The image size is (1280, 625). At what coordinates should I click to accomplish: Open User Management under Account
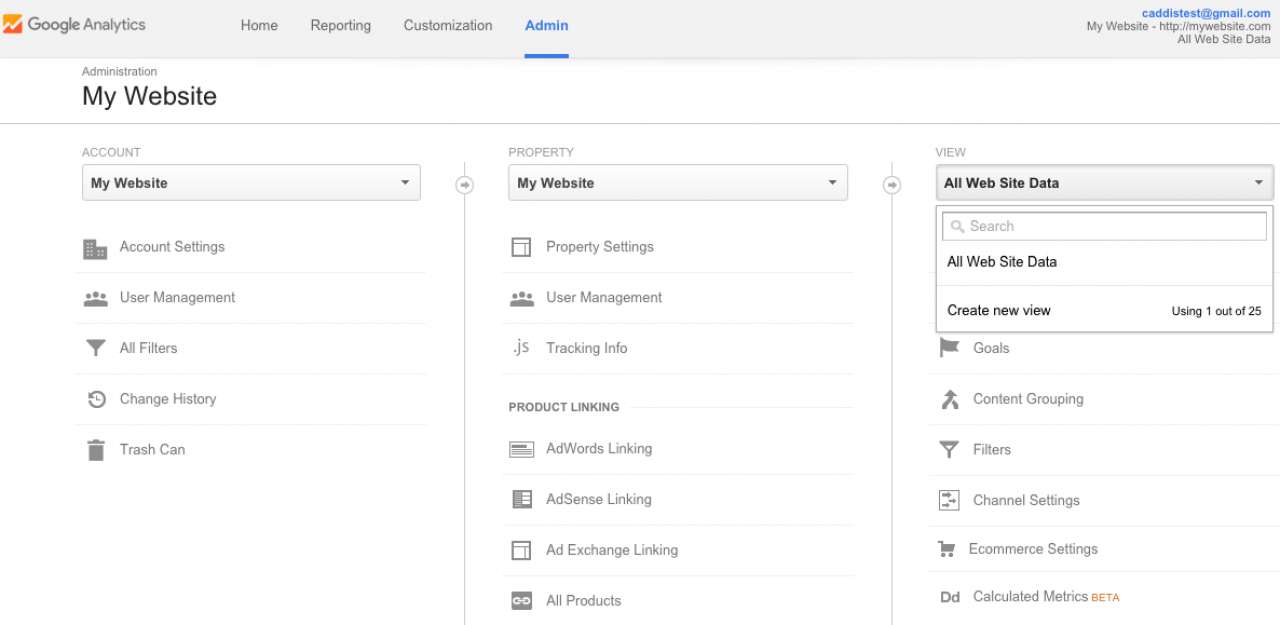(x=177, y=298)
